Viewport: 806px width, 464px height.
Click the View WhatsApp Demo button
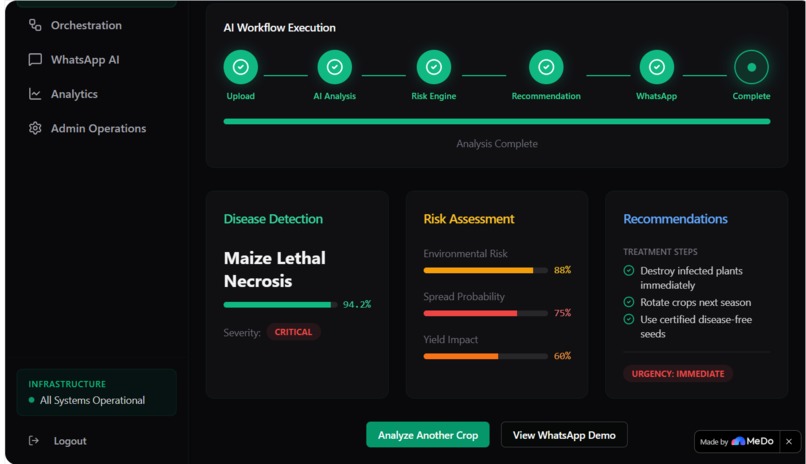click(564, 435)
